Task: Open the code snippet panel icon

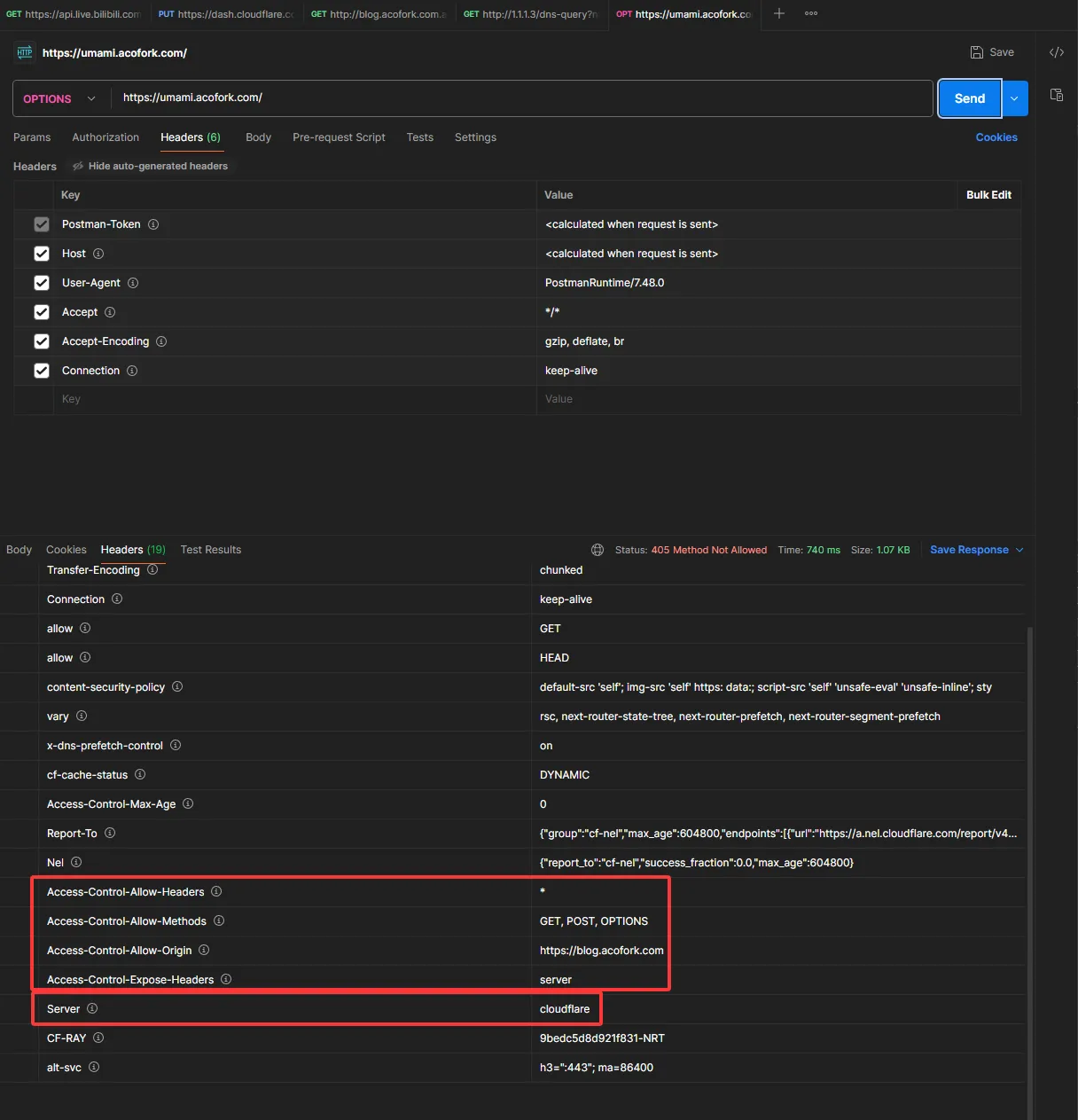Action: click(x=1056, y=52)
